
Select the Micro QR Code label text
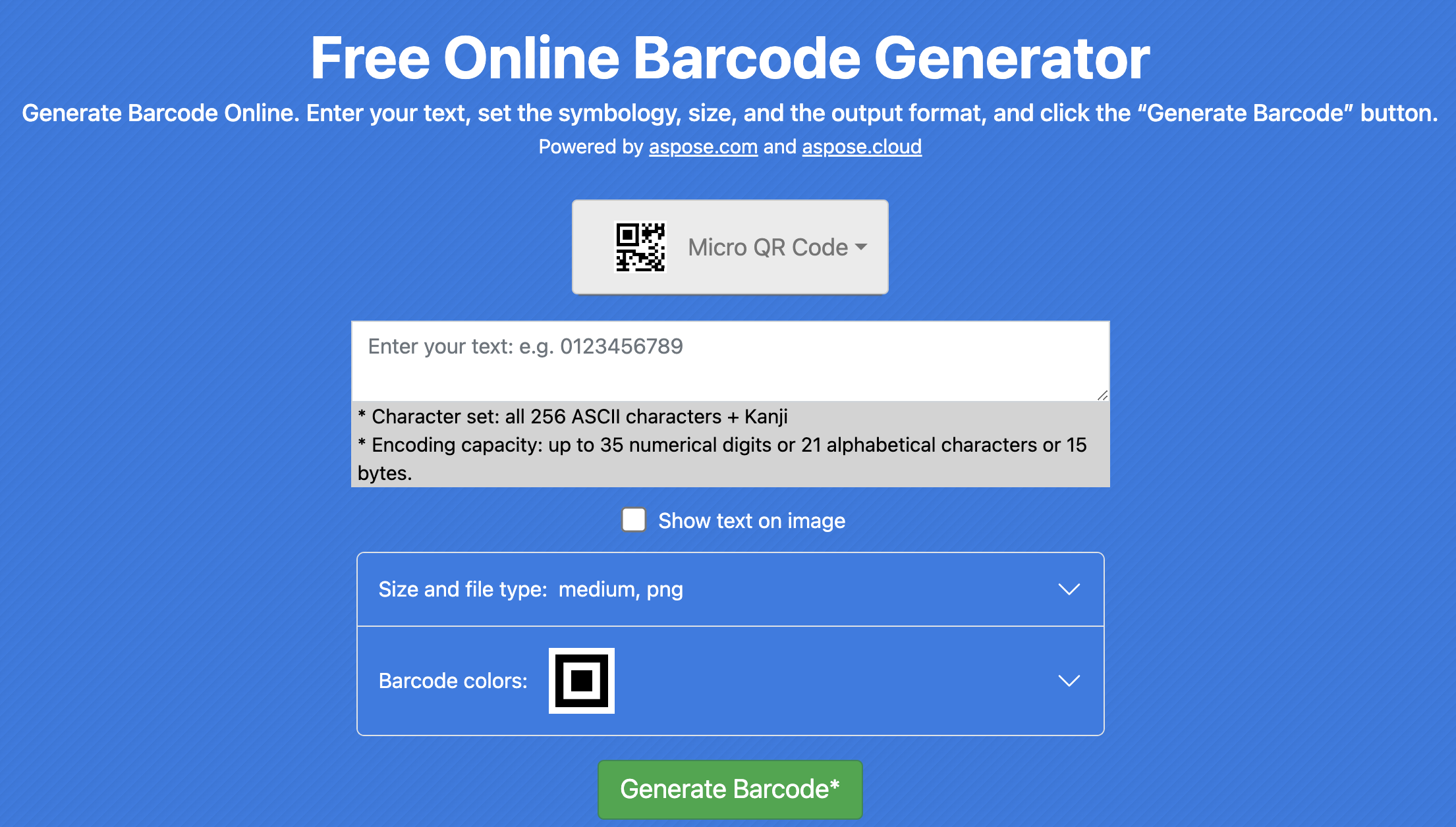click(766, 247)
